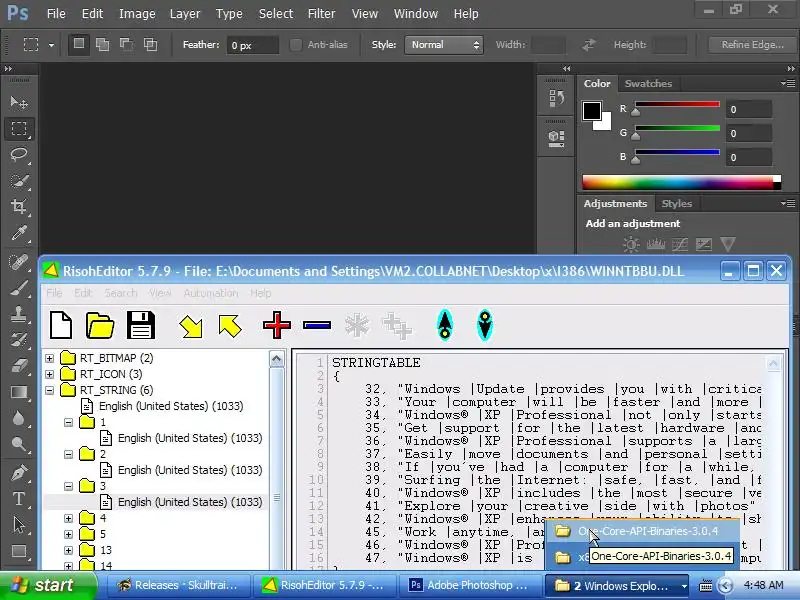Select the Pen tool
800x600 pixels.
pyautogui.click(x=19, y=473)
